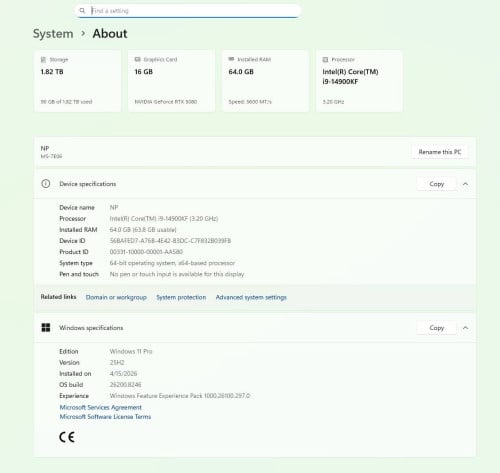500x473 pixels.
Task: Open Advanced system settings link
Action: [x=251, y=297]
